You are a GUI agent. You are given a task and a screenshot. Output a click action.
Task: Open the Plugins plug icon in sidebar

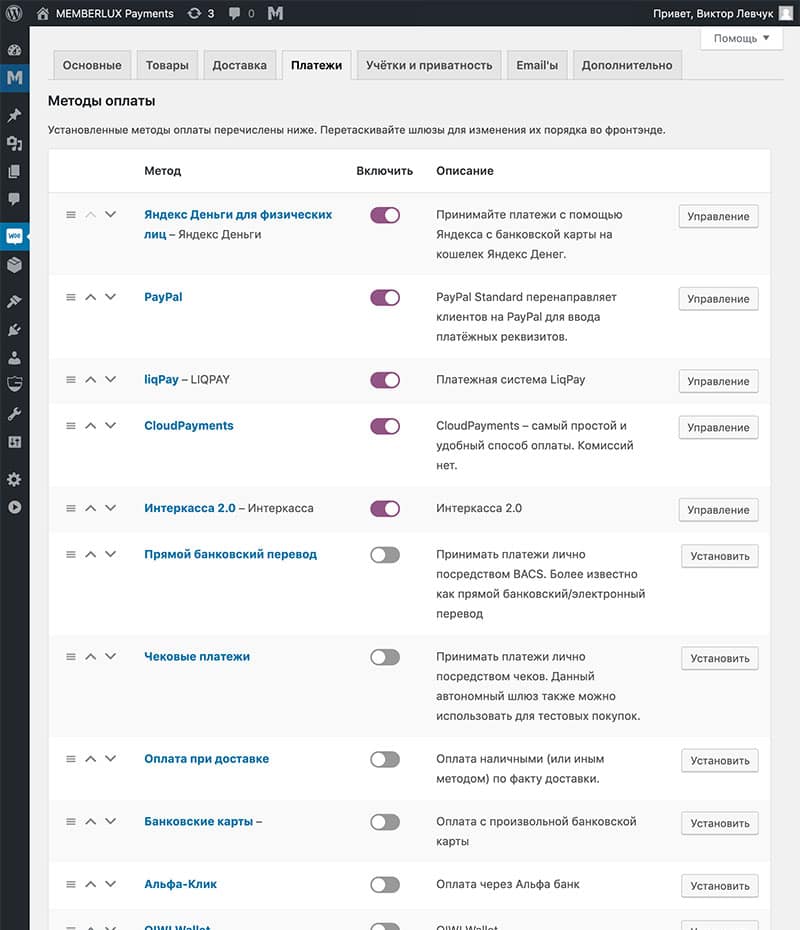(x=14, y=329)
